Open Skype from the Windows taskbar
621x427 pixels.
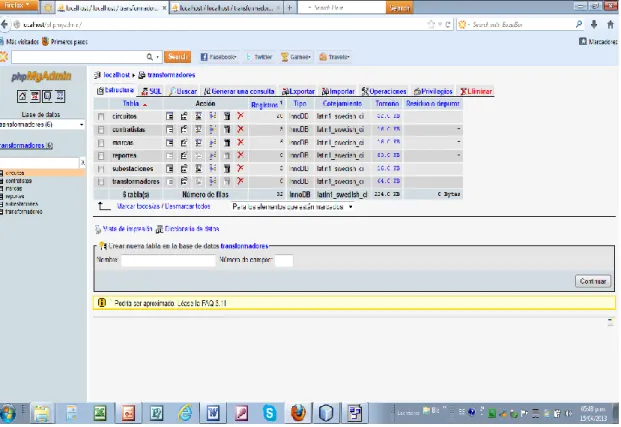tap(270, 414)
